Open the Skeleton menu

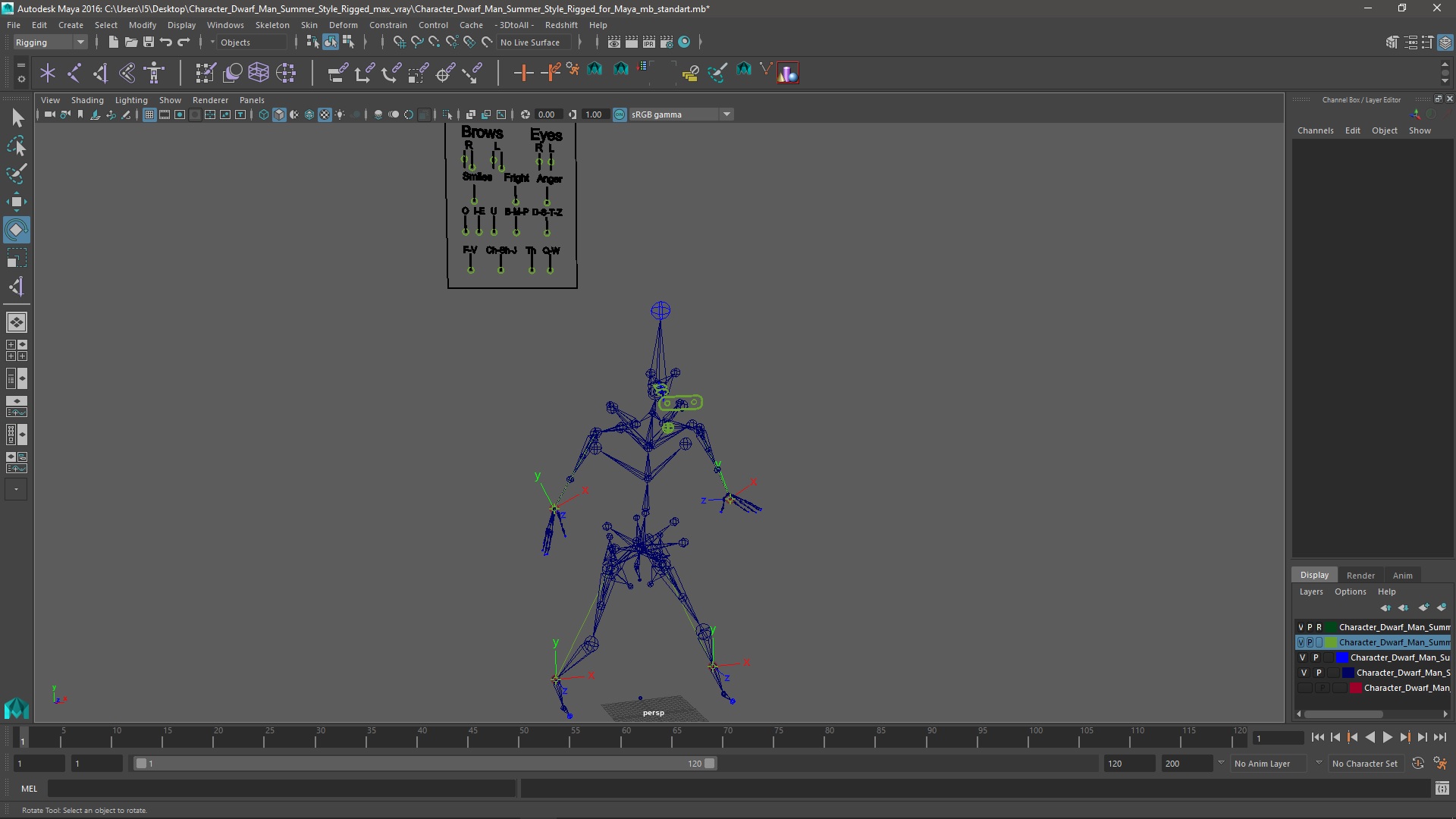tap(271, 25)
